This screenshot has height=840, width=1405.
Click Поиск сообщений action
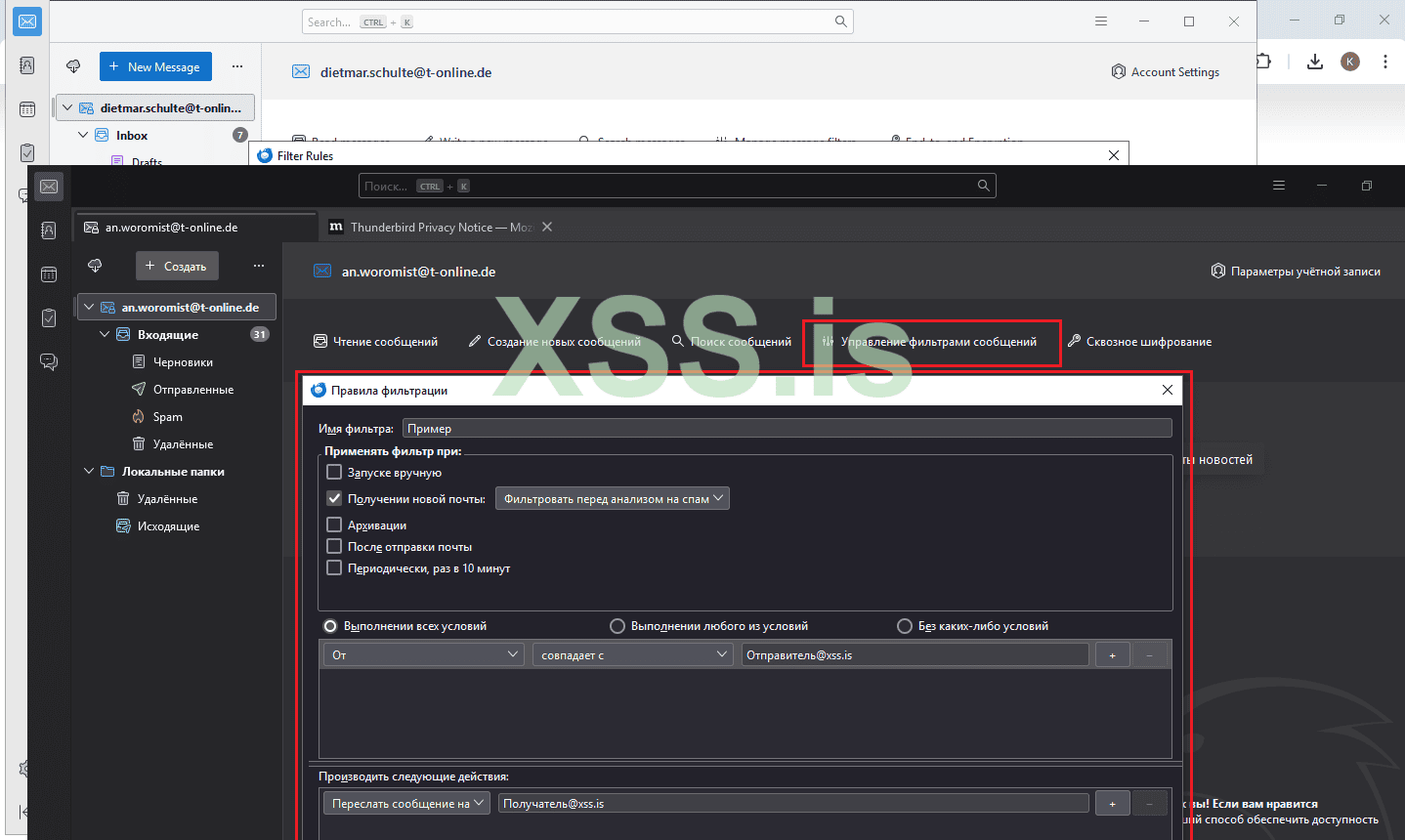731,341
